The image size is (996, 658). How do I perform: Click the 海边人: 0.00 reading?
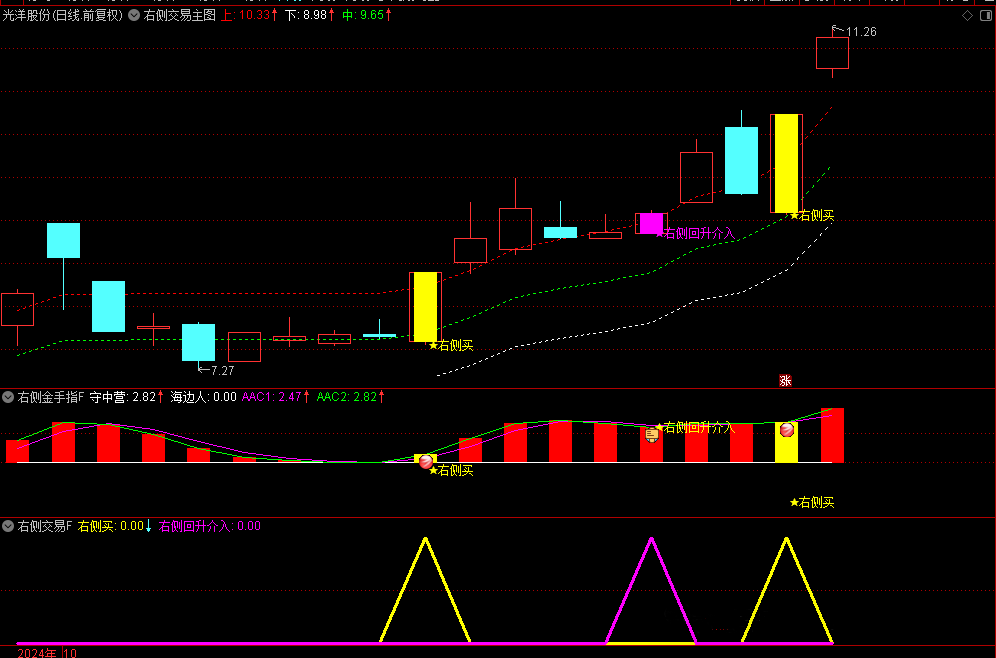tap(203, 398)
